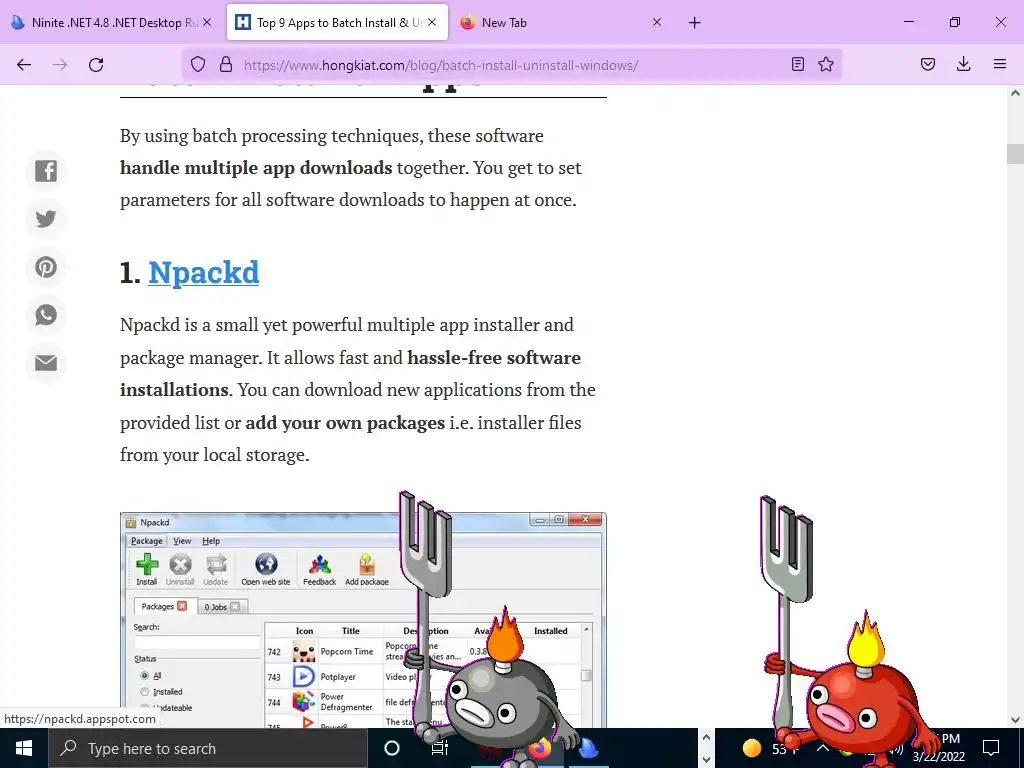Screen dimensions: 1024x768
Task: Toggle reader view icon
Action: 797,64
